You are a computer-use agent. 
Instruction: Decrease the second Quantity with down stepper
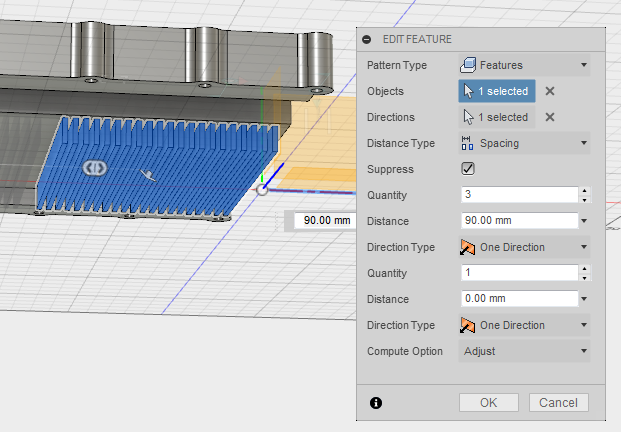pyautogui.click(x=584, y=277)
